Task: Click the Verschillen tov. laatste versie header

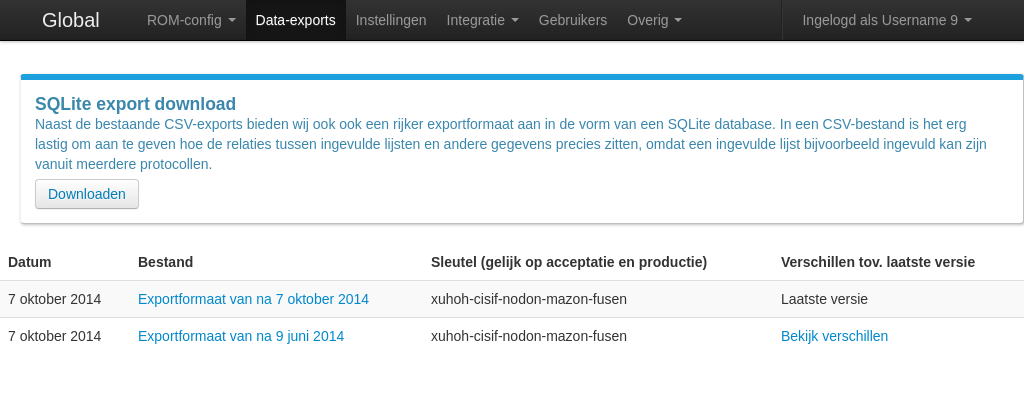Action: (x=877, y=262)
